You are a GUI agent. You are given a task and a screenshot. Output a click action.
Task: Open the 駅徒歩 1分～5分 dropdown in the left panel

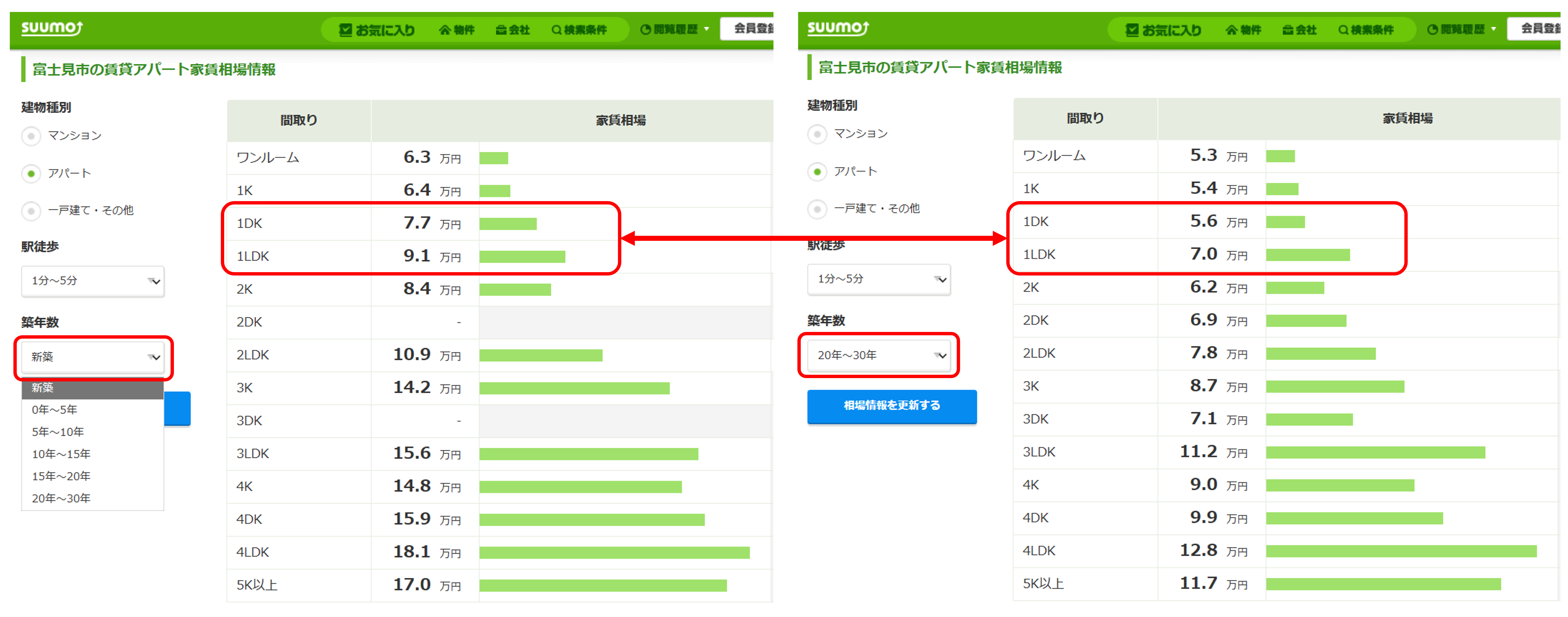click(x=93, y=281)
